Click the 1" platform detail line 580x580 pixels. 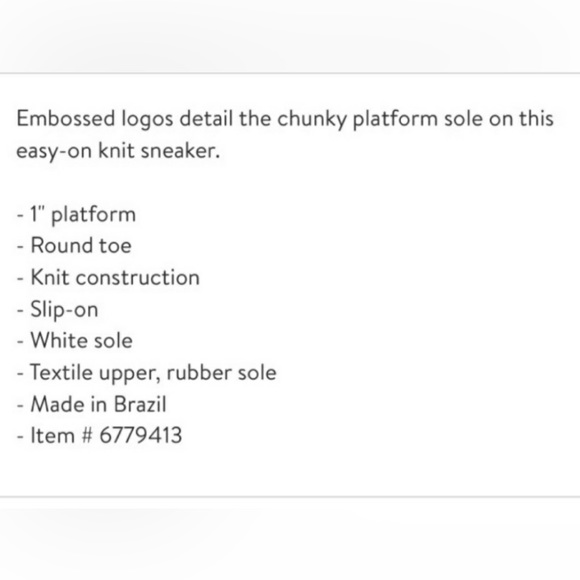(x=76, y=215)
